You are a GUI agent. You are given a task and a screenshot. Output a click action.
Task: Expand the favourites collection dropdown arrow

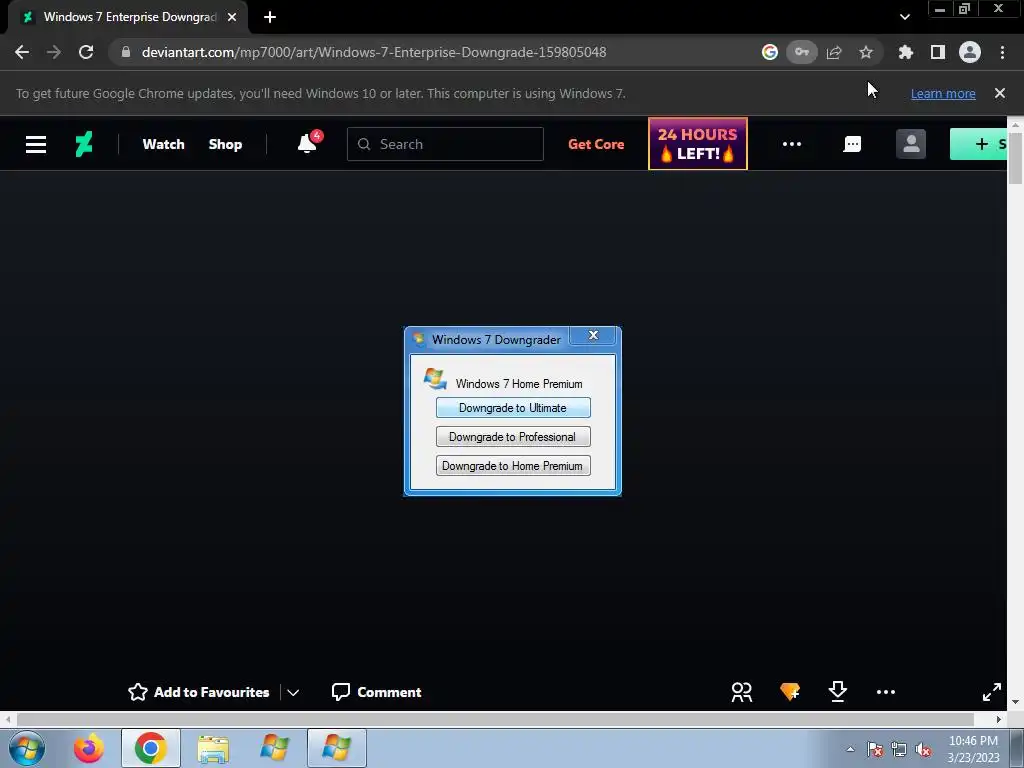tap(293, 692)
